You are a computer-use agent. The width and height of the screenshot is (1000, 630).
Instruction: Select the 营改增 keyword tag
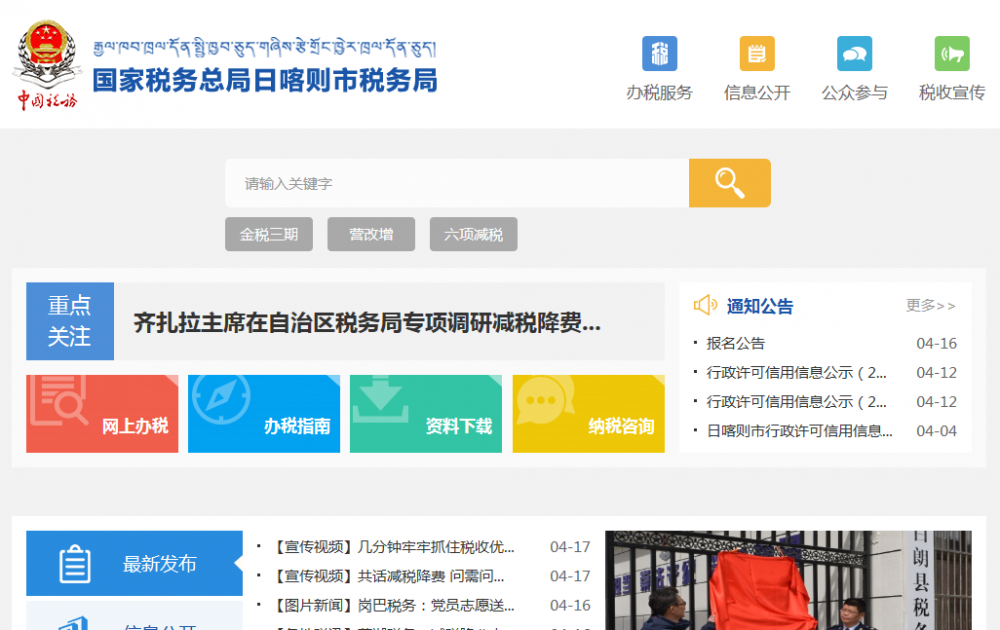tap(371, 234)
